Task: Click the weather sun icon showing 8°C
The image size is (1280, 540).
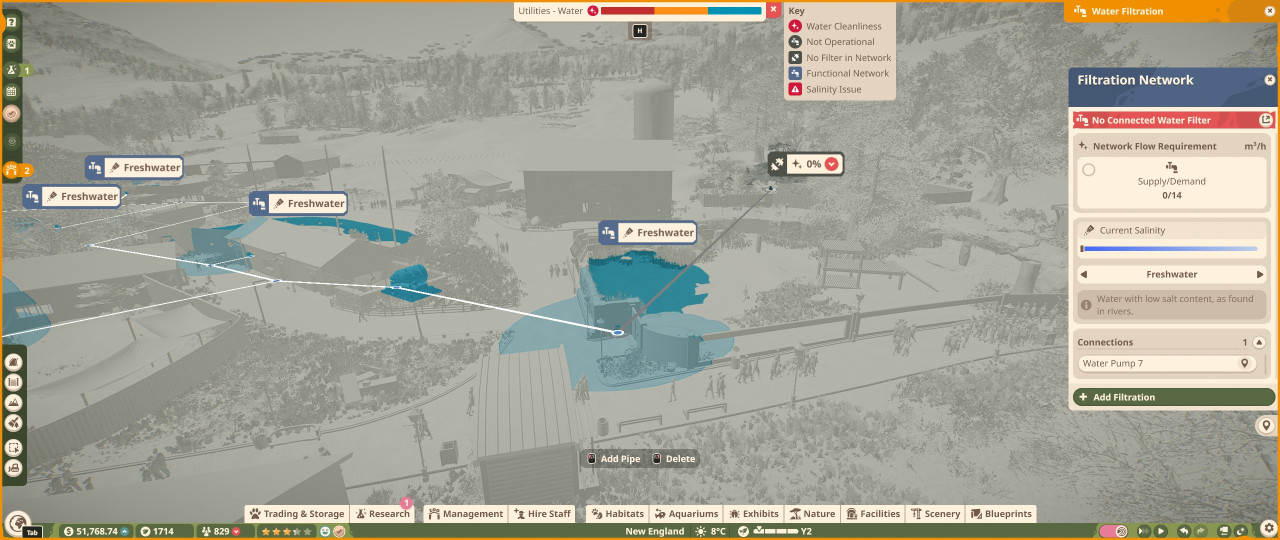Action: (701, 531)
